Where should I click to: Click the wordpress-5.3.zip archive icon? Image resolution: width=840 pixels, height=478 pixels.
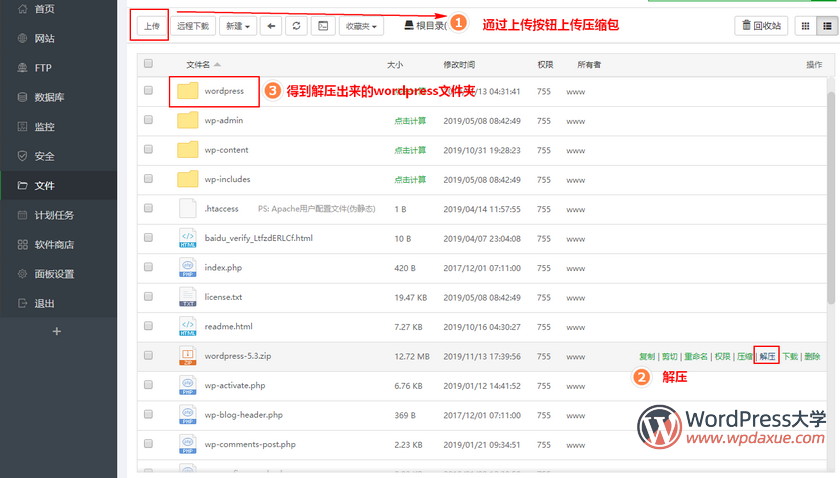188,356
